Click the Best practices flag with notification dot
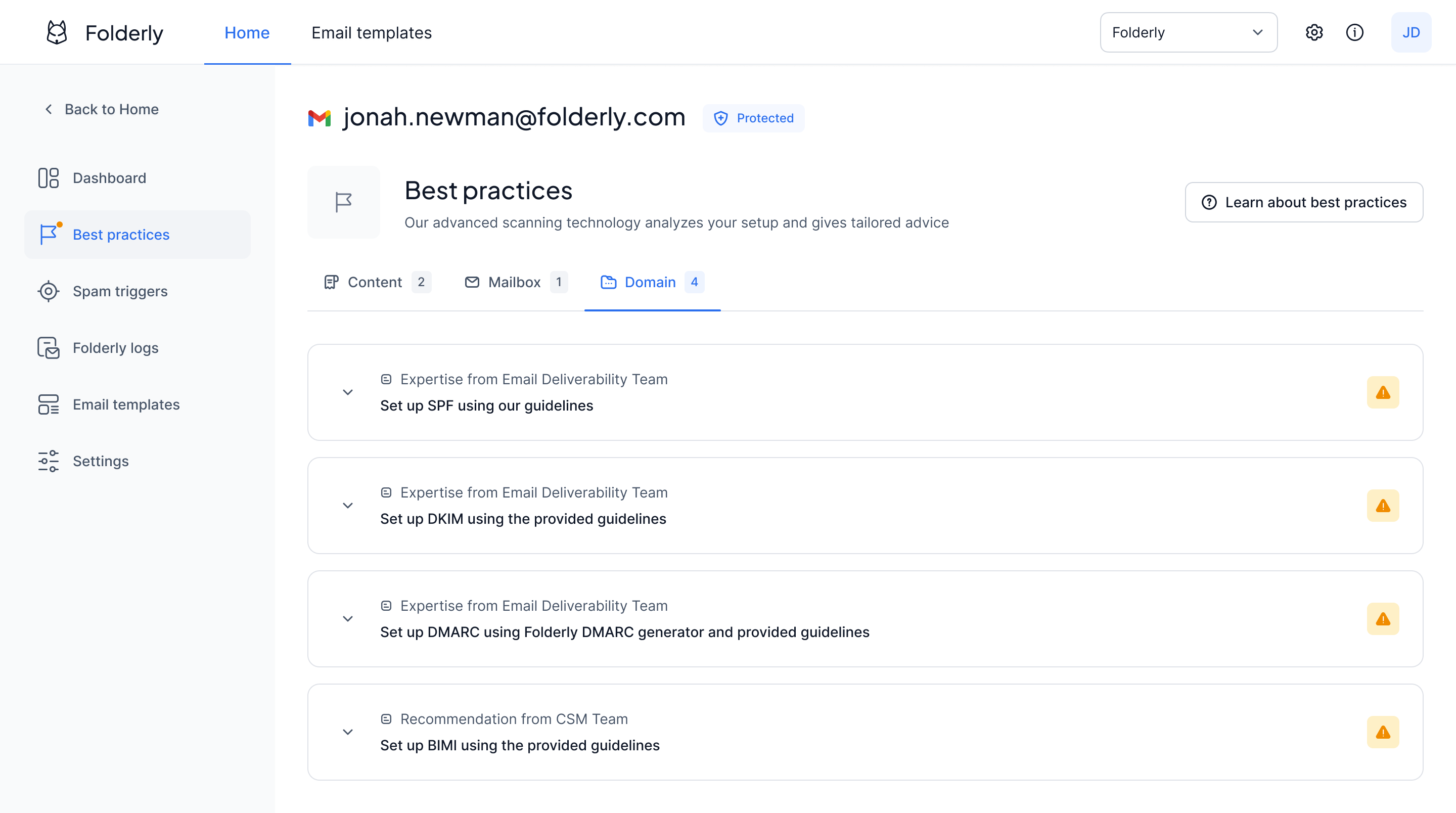The width and height of the screenshot is (1456, 813). click(50, 234)
